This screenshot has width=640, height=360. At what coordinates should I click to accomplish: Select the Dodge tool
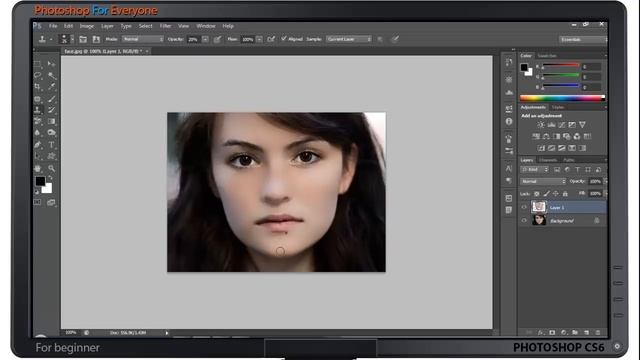coord(51,133)
